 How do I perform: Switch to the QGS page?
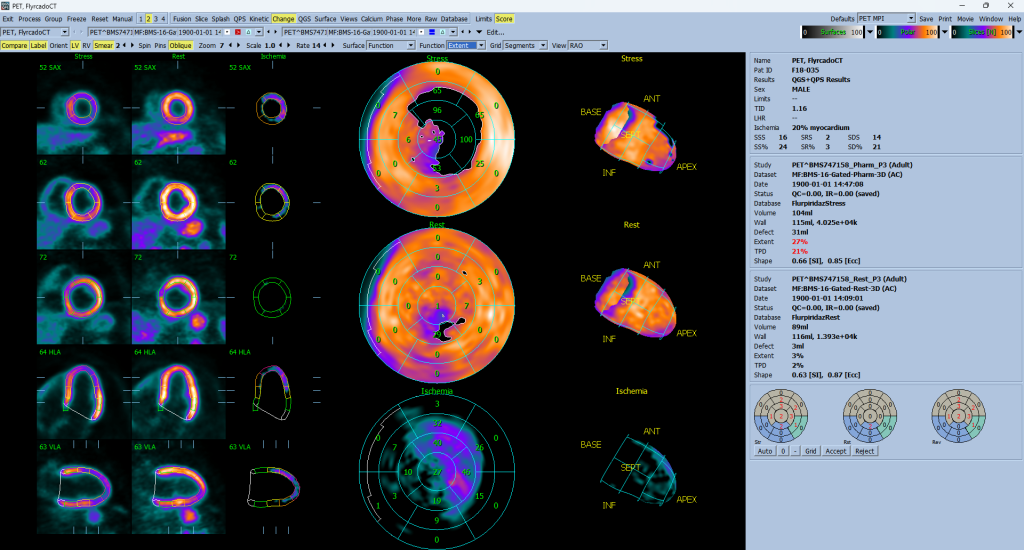304,19
